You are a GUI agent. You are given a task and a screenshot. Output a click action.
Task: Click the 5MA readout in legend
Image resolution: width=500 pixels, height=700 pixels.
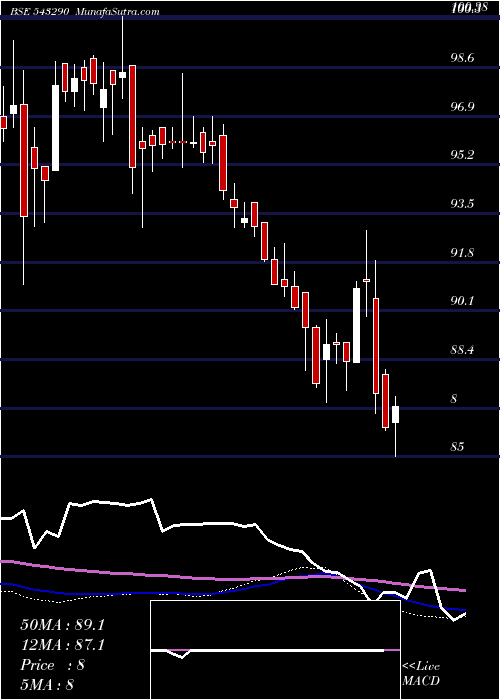pyautogui.click(x=47, y=684)
